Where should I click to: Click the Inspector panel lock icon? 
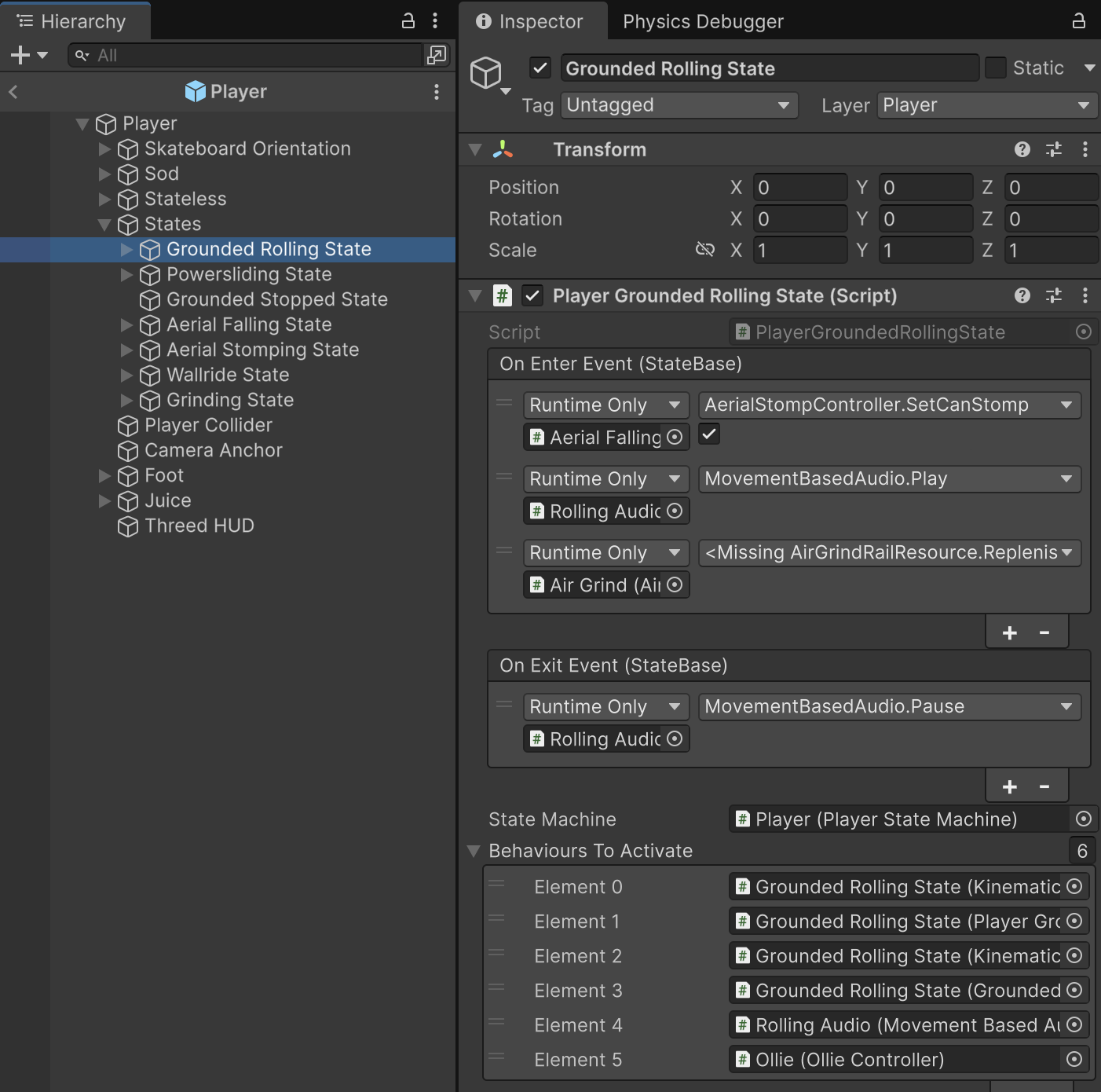[x=1078, y=21]
